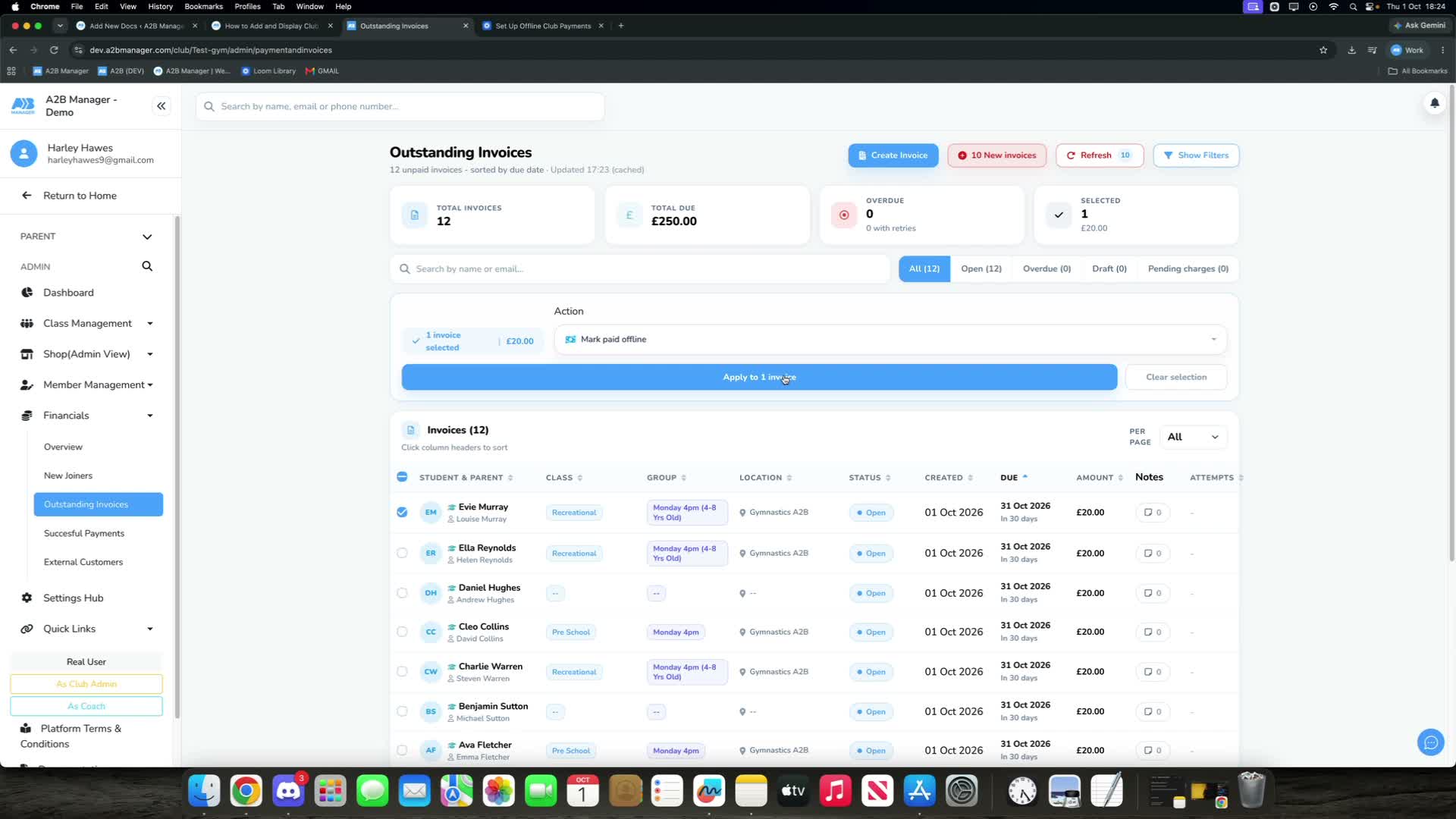Open notes icon for Evie Murray

1152,513
